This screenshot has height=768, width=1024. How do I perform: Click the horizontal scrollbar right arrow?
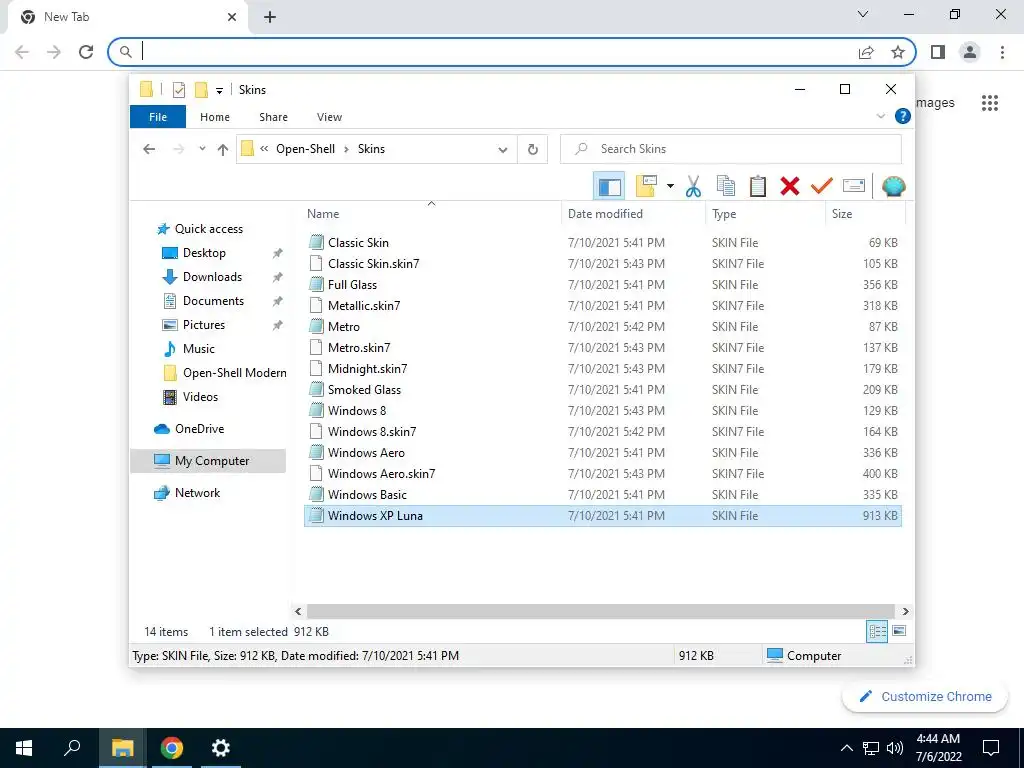pyautogui.click(x=905, y=611)
